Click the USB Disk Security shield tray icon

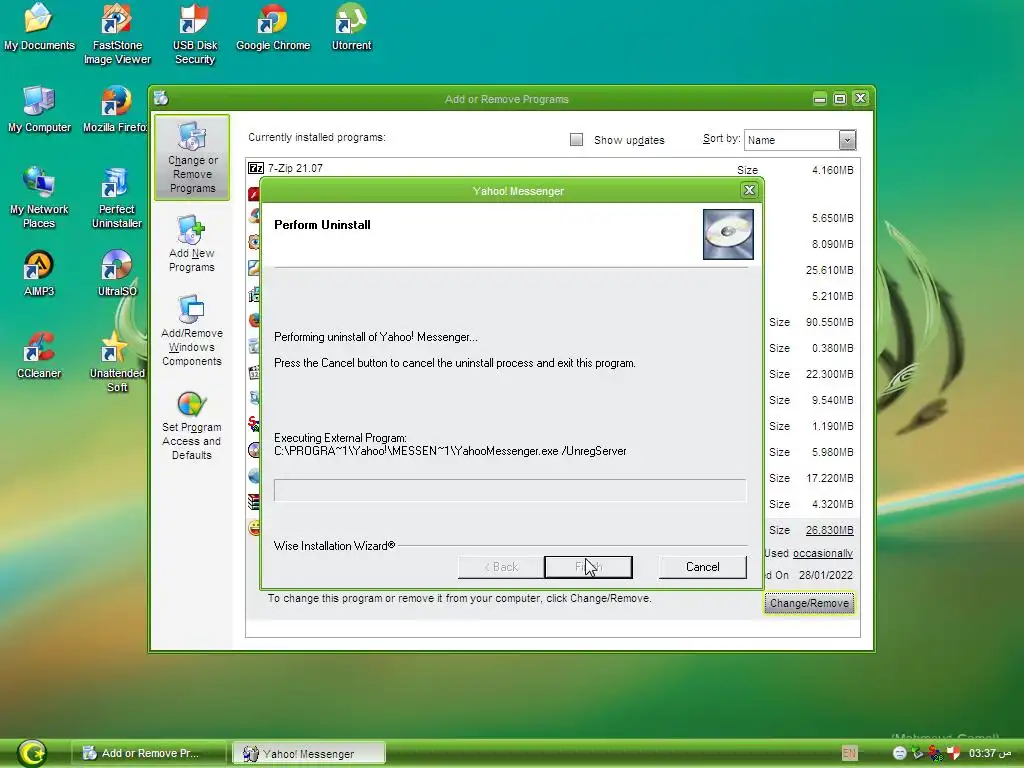953,753
